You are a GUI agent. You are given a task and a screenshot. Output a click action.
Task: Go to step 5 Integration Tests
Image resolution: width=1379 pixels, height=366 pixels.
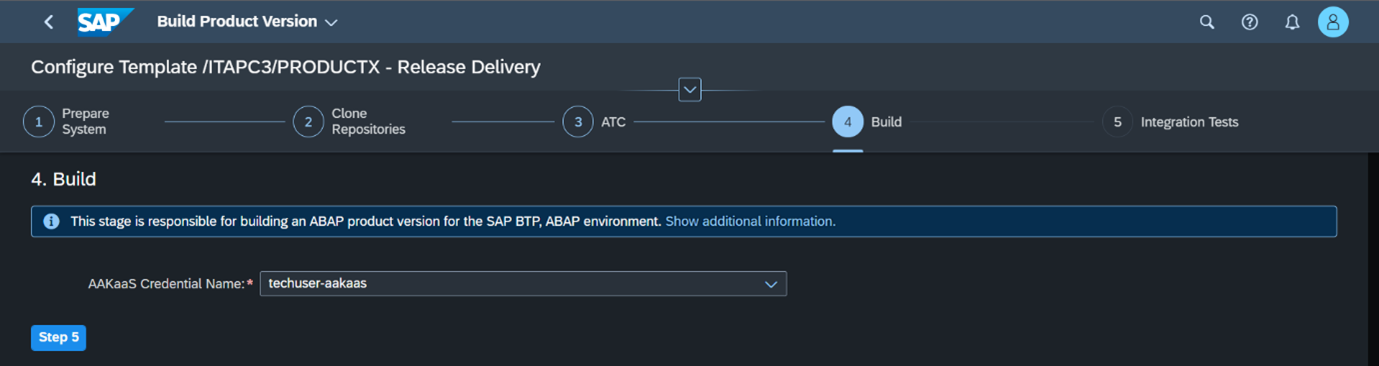pos(1170,122)
